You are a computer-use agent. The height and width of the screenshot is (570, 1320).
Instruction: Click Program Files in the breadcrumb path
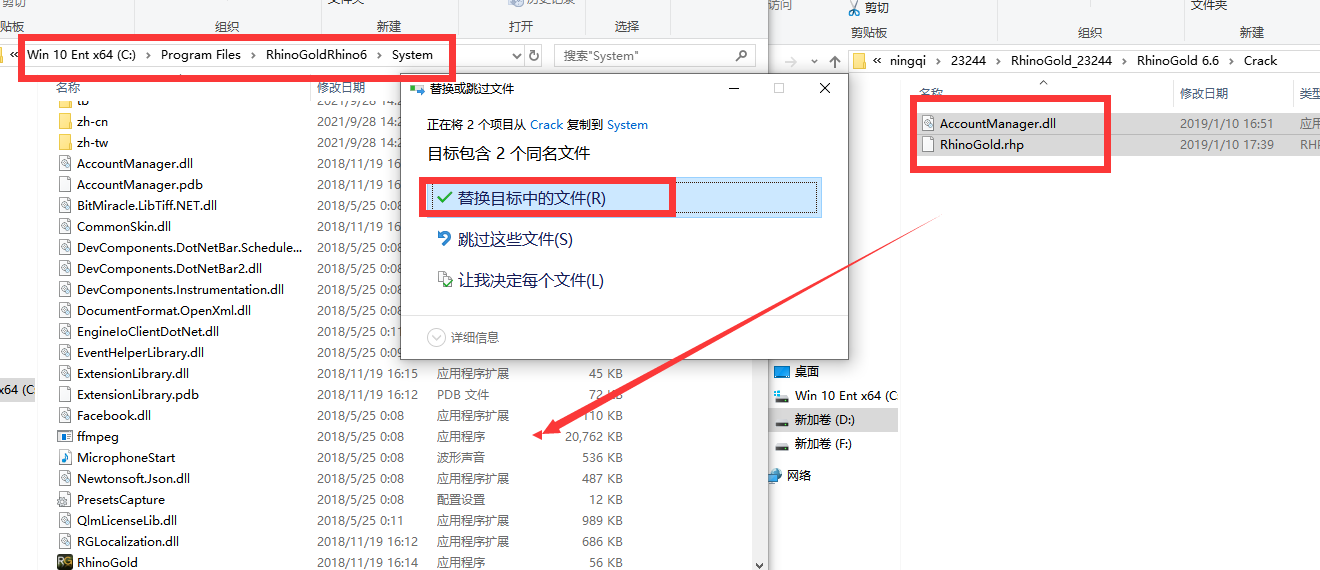point(201,55)
